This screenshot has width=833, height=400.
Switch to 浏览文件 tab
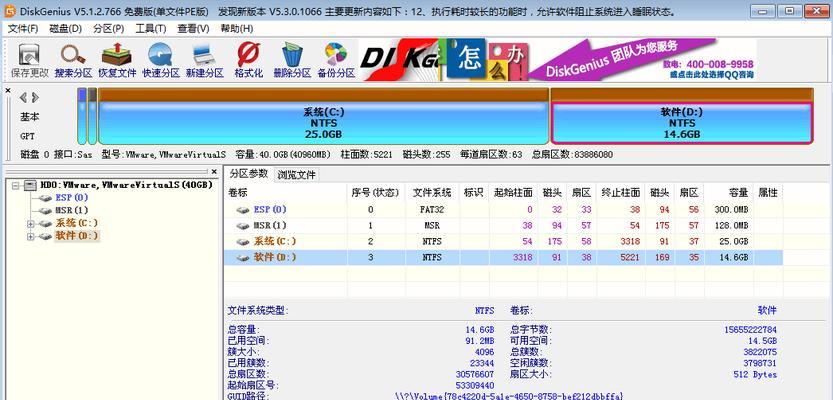click(296, 174)
